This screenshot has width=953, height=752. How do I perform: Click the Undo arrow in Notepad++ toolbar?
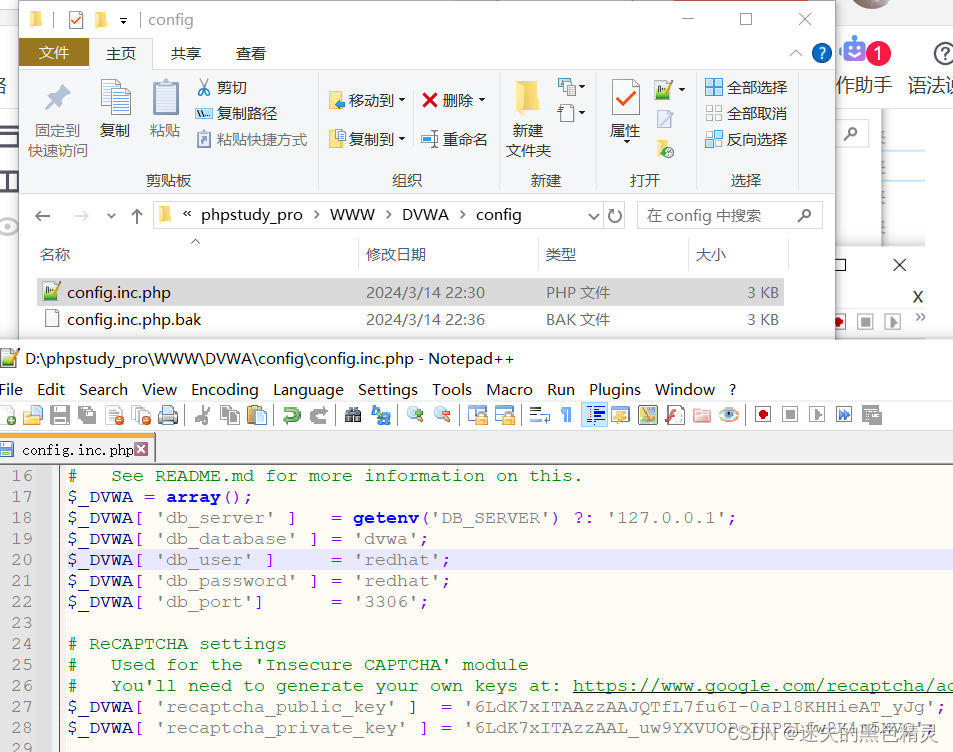292,415
